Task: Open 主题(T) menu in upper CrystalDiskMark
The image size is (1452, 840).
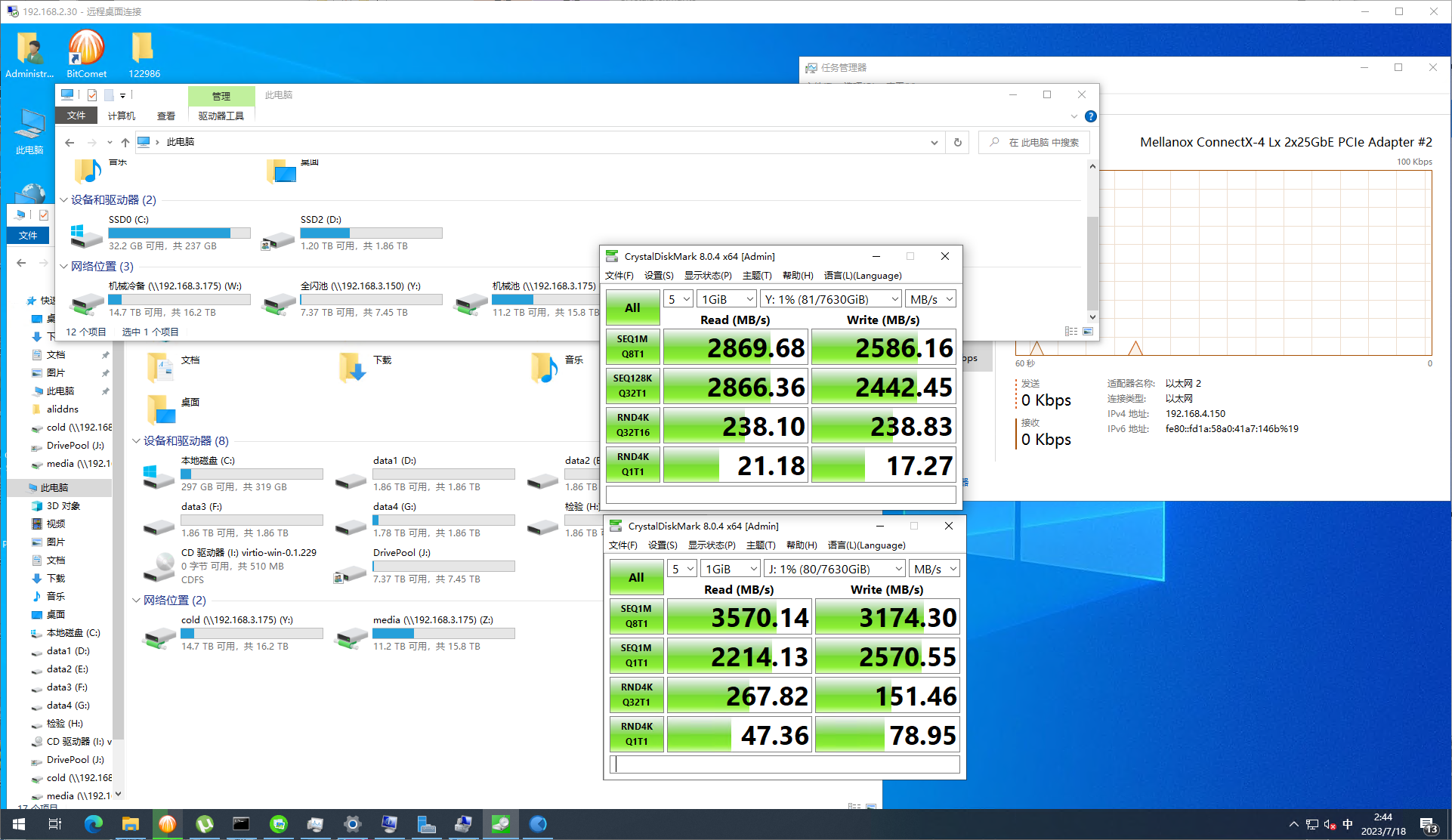Action: (757, 276)
